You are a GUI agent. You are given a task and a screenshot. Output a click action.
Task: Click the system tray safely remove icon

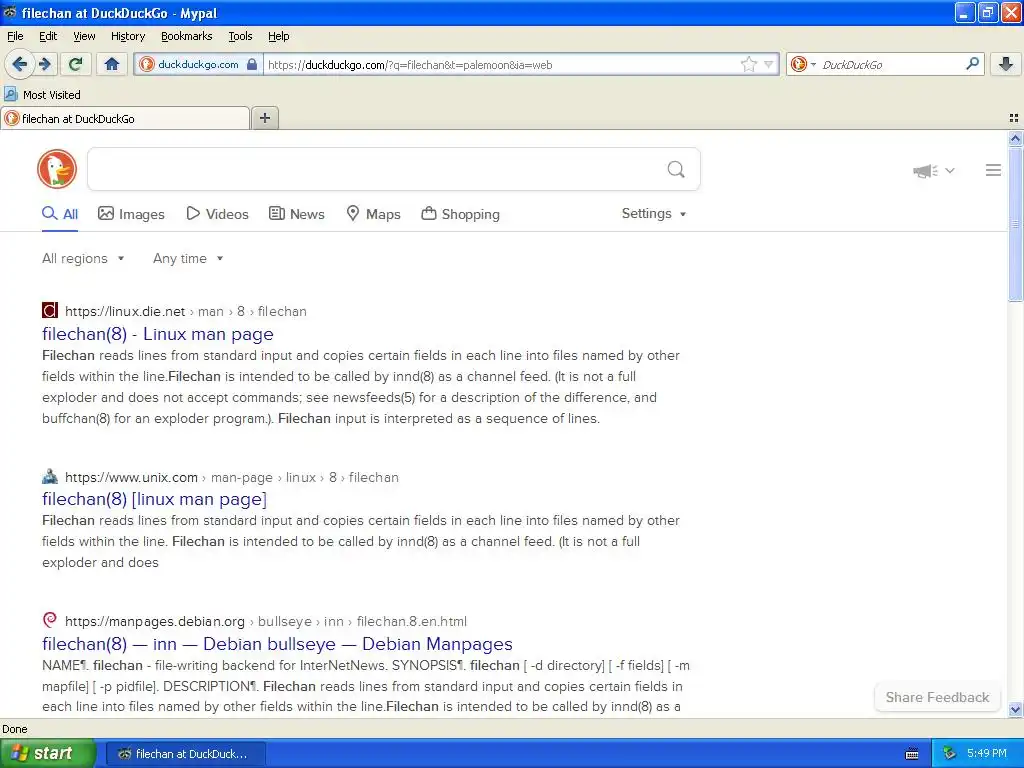coord(949,754)
